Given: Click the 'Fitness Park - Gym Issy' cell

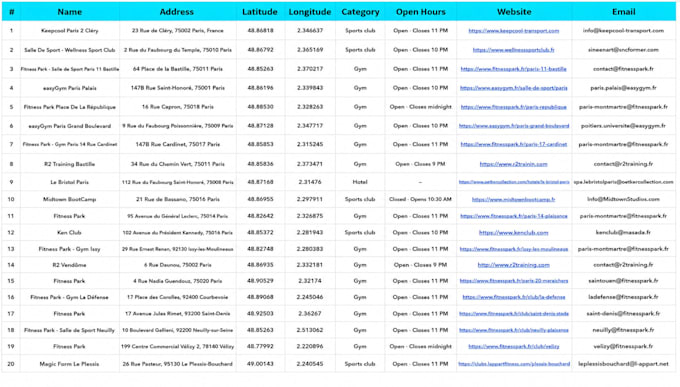Looking at the screenshot, I should point(69,249).
